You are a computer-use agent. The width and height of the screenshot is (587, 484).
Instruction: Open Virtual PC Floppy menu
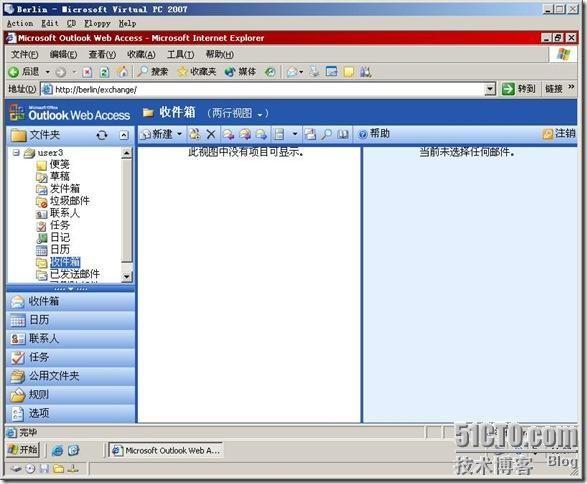point(97,24)
